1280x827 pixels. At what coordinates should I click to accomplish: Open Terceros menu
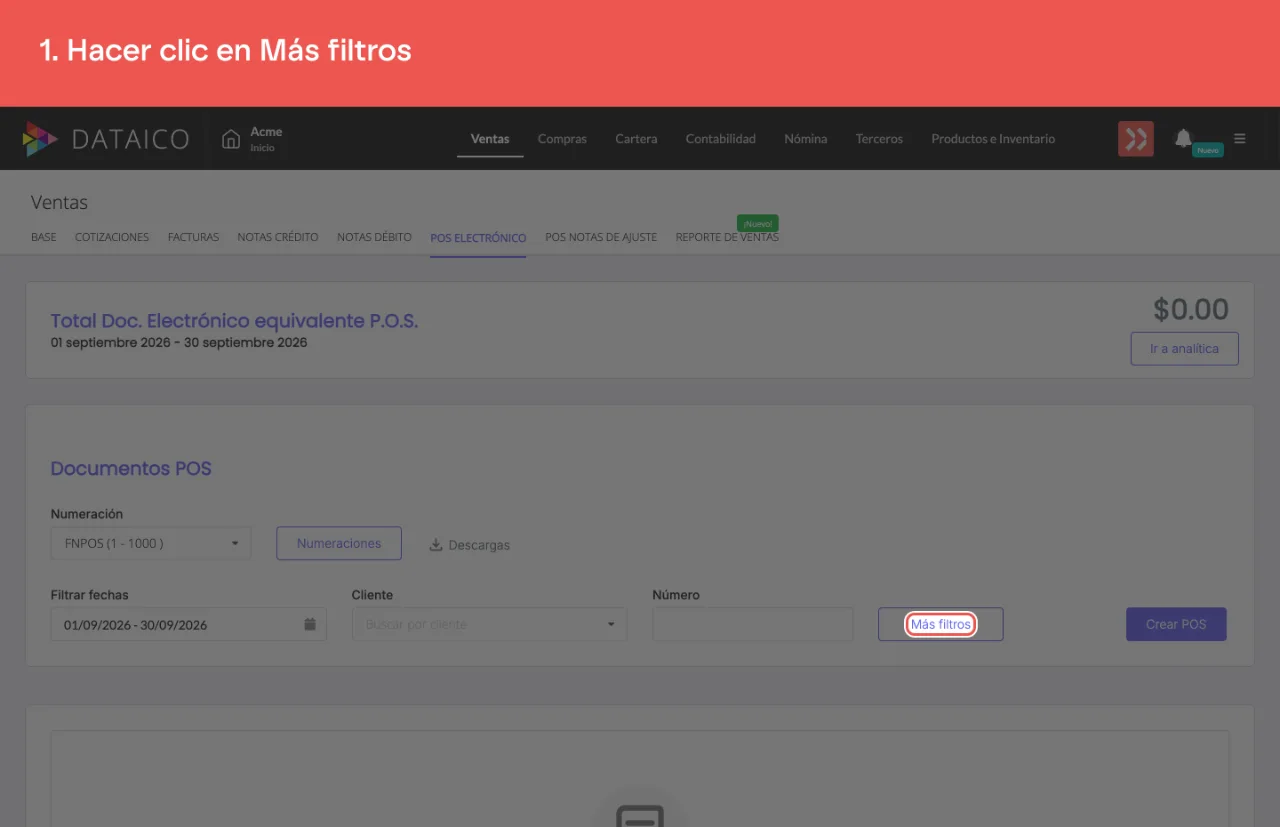click(x=879, y=139)
